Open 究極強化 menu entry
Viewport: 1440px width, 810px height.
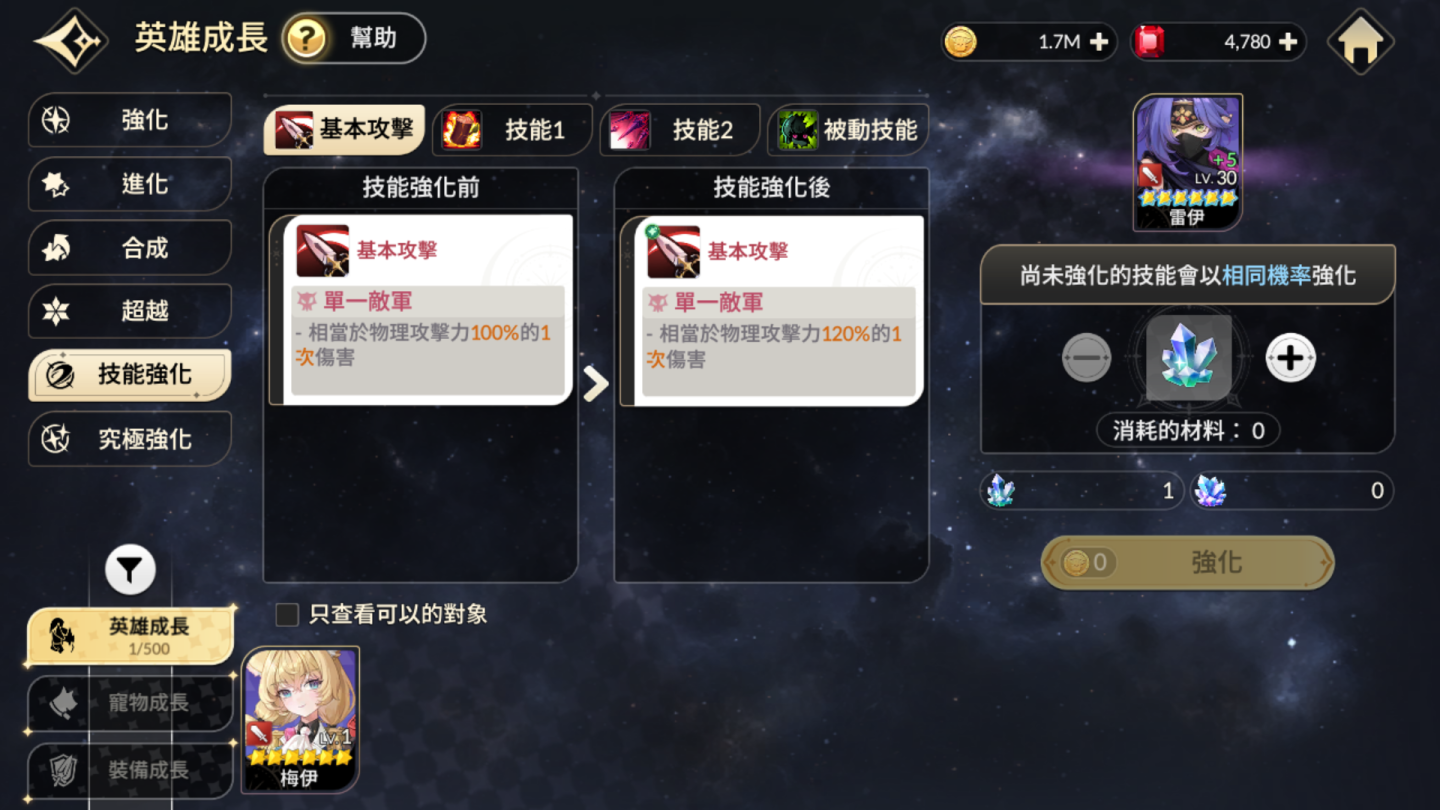tap(130, 439)
